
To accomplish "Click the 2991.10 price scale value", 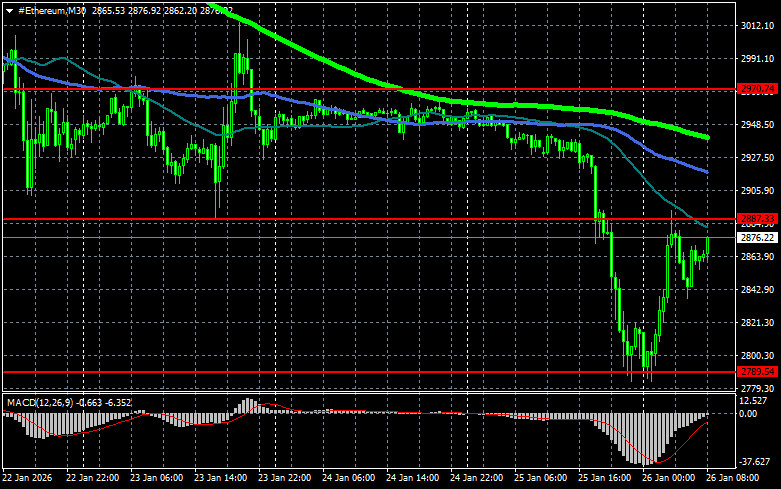I will [x=758, y=59].
